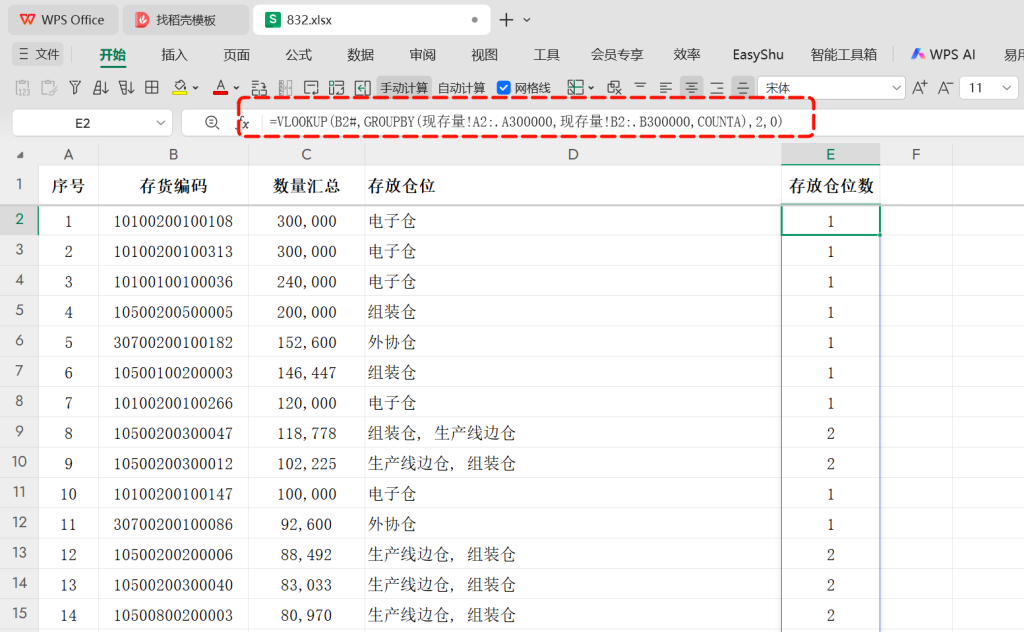This screenshot has width=1024, height=632.
Task: Switch to the 公式 ribbon tab
Action: pos(298,55)
